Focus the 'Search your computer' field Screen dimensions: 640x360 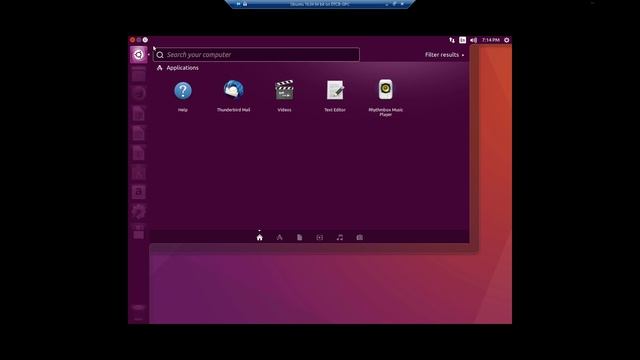(x=256, y=55)
